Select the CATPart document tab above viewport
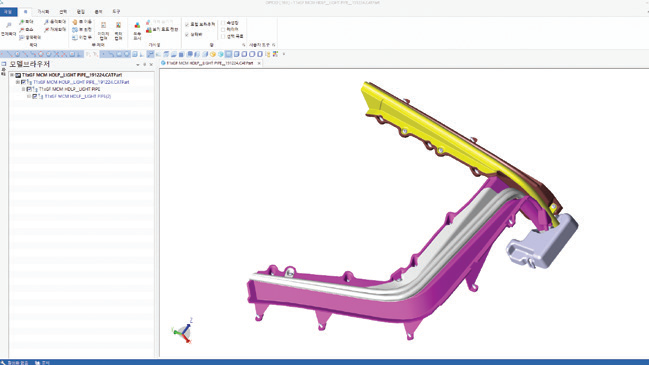 (x=209, y=63)
